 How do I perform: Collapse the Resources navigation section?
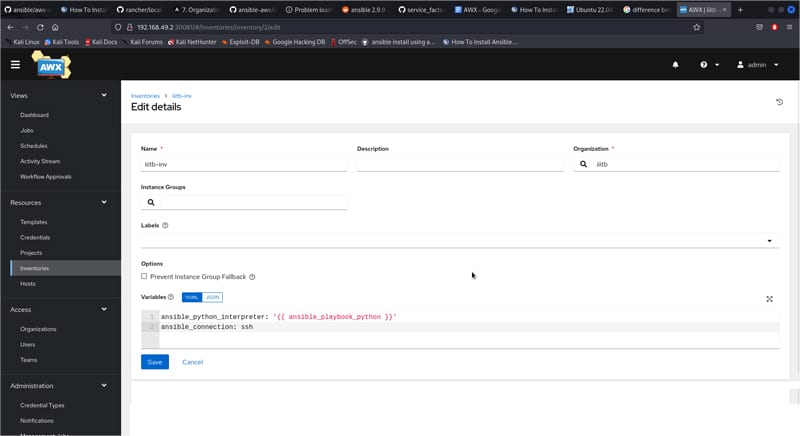[x=104, y=202]
